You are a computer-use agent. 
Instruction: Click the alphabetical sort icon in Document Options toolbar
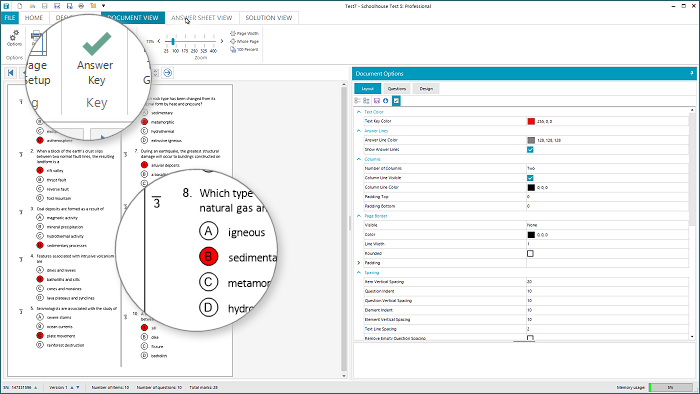click(x=366, y=101)
